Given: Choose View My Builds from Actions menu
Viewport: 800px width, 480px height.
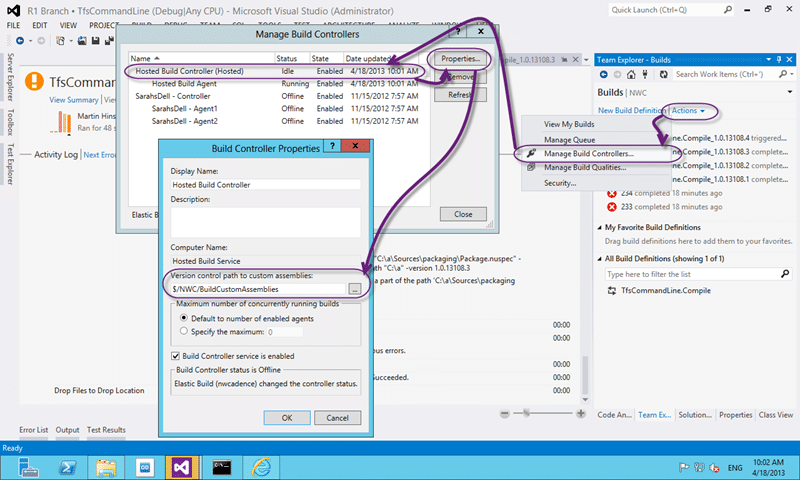Looking at the screenshot, I should 569,124.
